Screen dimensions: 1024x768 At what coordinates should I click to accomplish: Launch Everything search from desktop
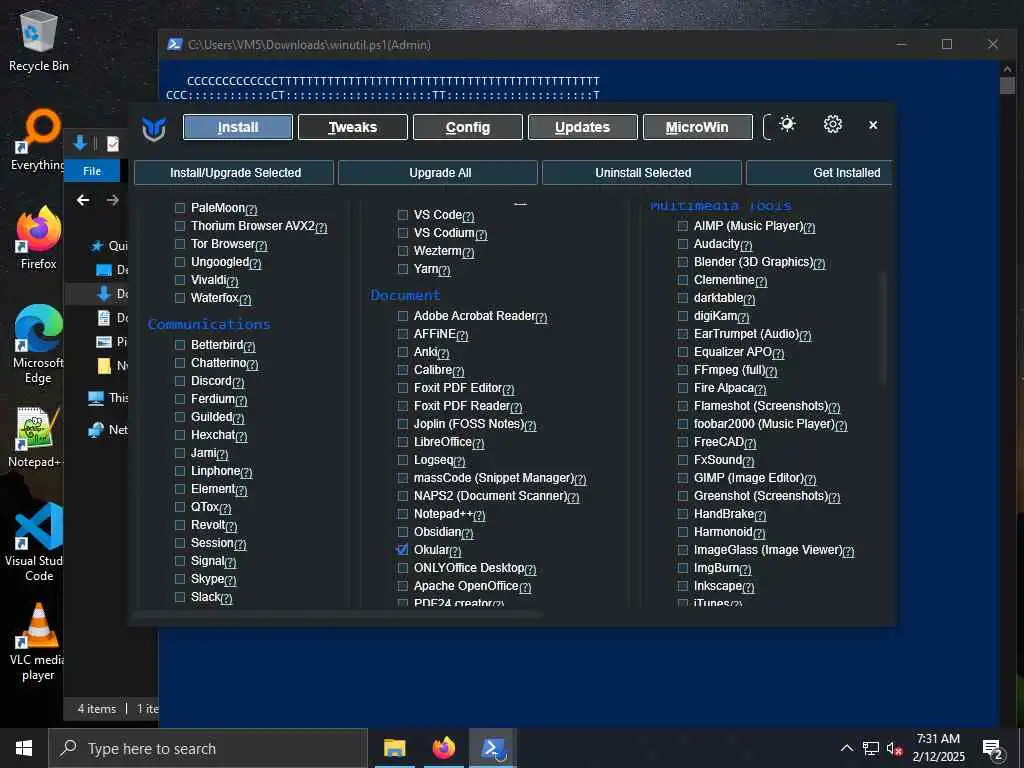[x=38, y=140]
